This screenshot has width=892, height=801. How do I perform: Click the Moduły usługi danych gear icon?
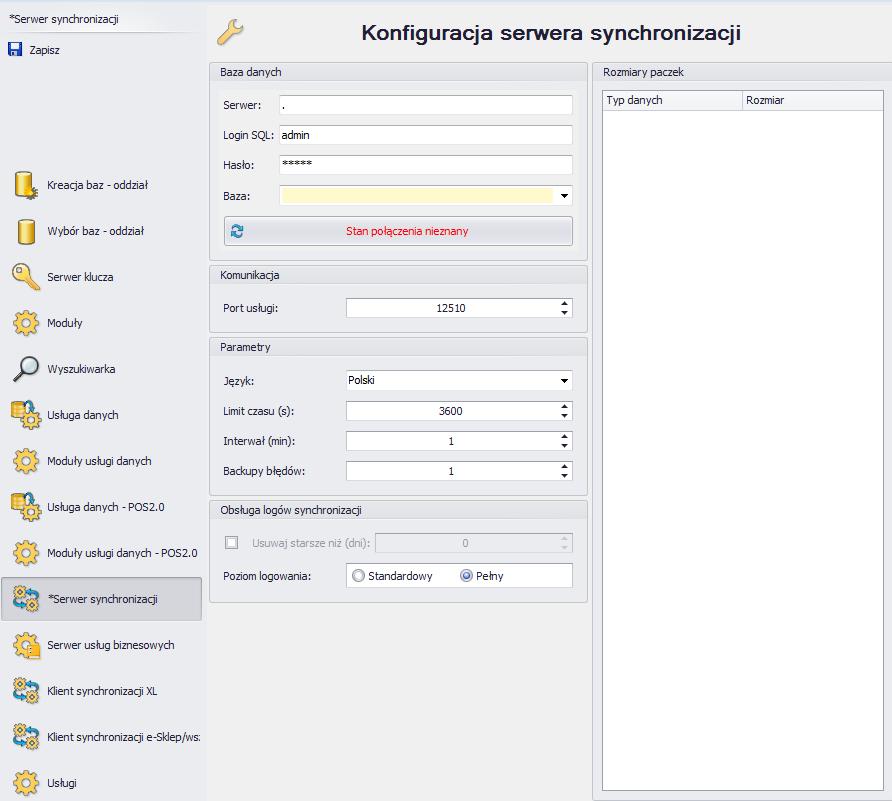26,461
